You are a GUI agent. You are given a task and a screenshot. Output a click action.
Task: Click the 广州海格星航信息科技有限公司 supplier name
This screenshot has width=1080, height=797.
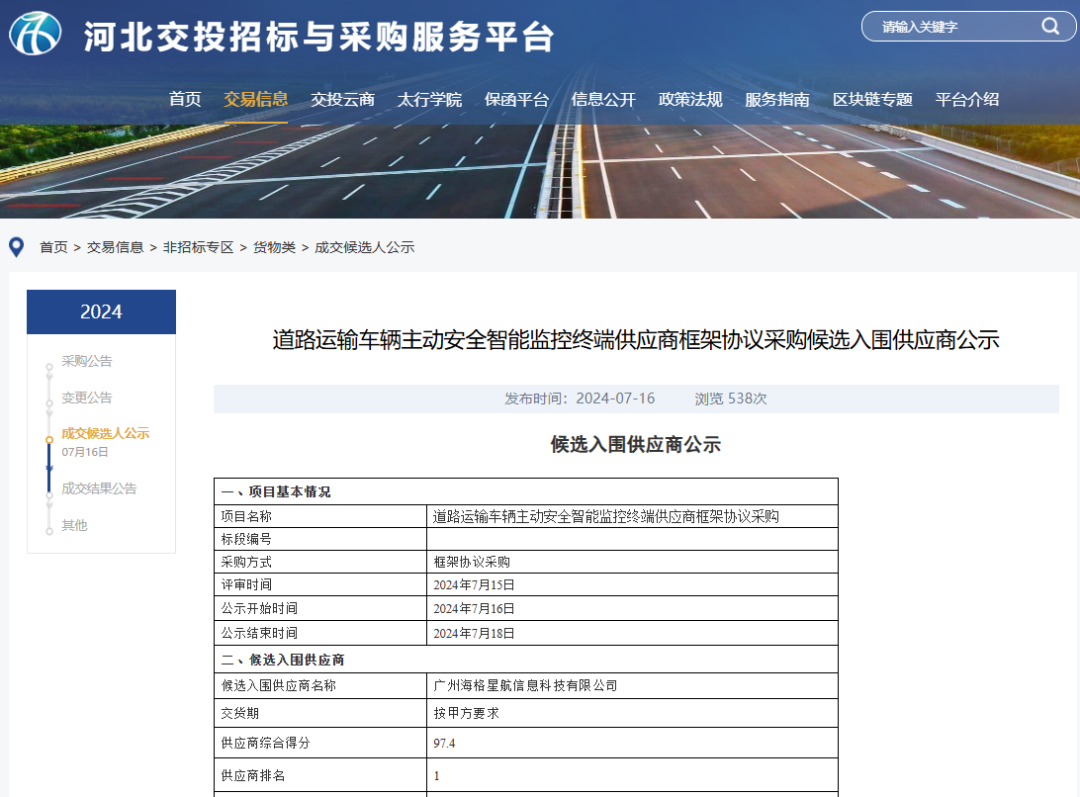coord(526,685)
